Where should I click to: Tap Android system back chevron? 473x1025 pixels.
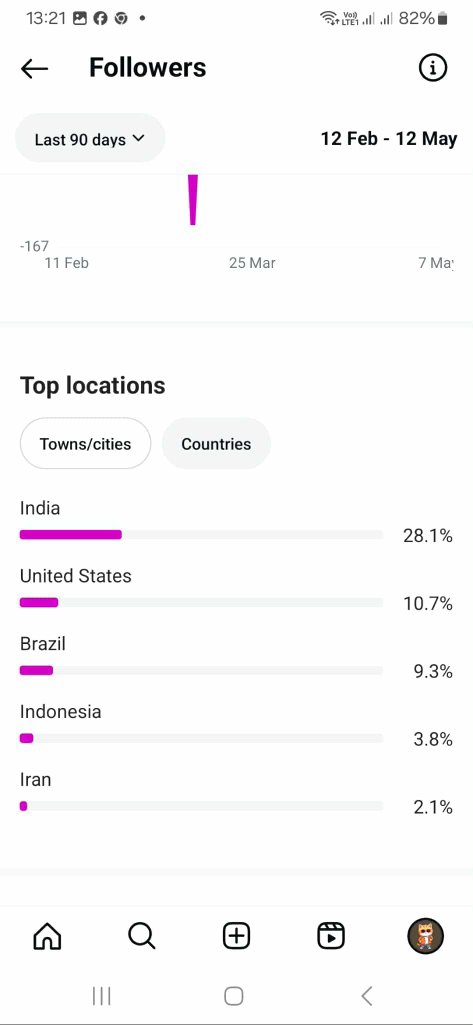[x=367, y=996]
